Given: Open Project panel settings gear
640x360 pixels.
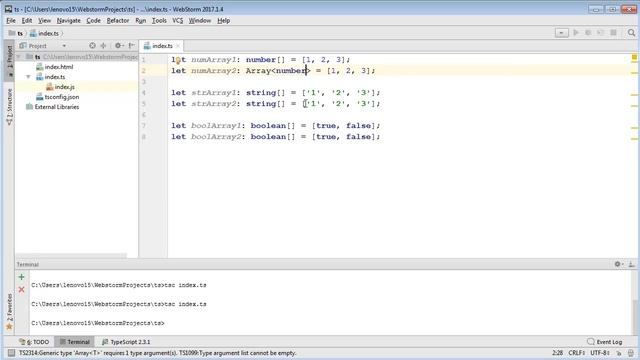Looking at the screenshot, I should tap(118, 46).
